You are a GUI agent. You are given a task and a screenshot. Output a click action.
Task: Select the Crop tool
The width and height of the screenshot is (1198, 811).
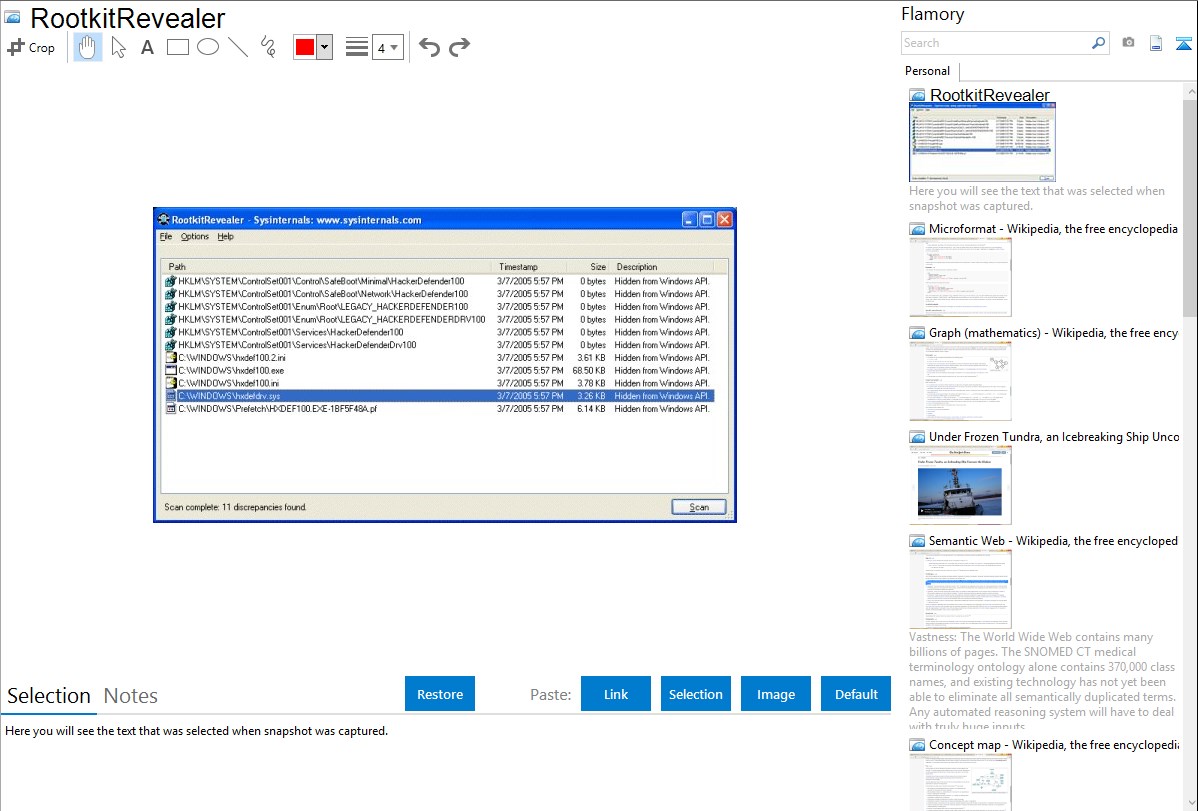pos(31,47)
